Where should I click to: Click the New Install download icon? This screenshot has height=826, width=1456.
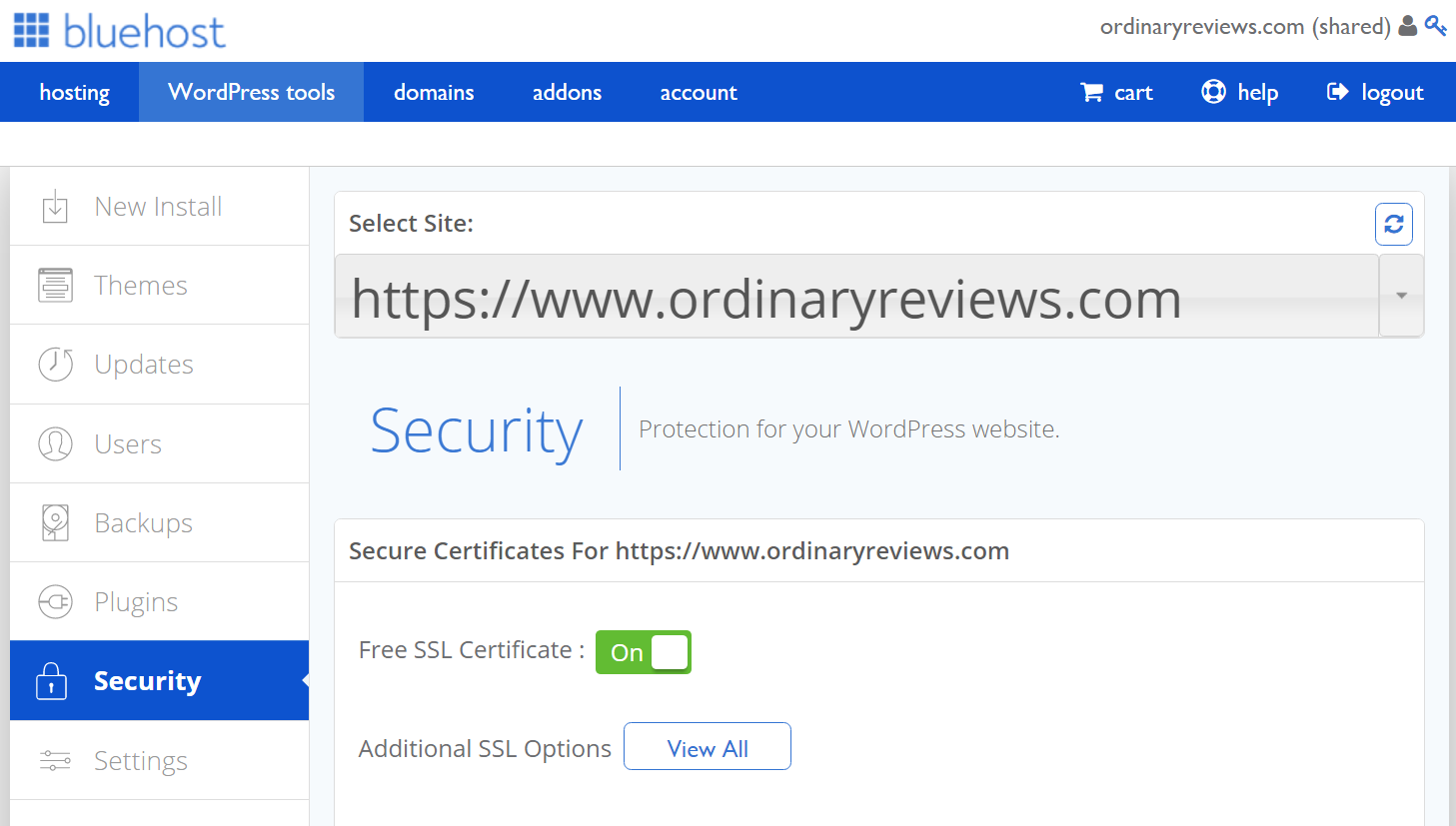(55, 207)
